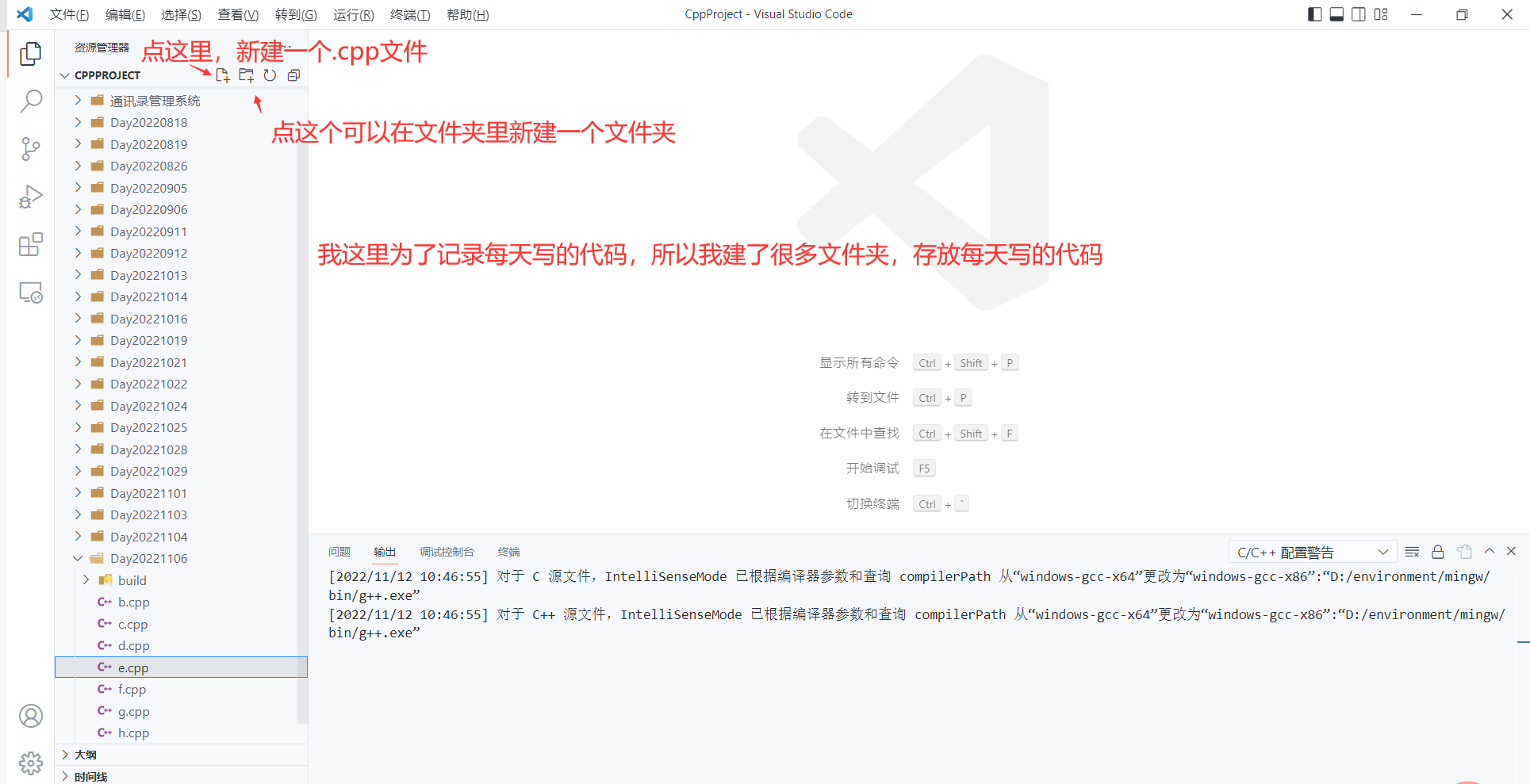This screenshot has width=1530, height=784.
Task: Open the Accounts menu icon
Action: 30,716
